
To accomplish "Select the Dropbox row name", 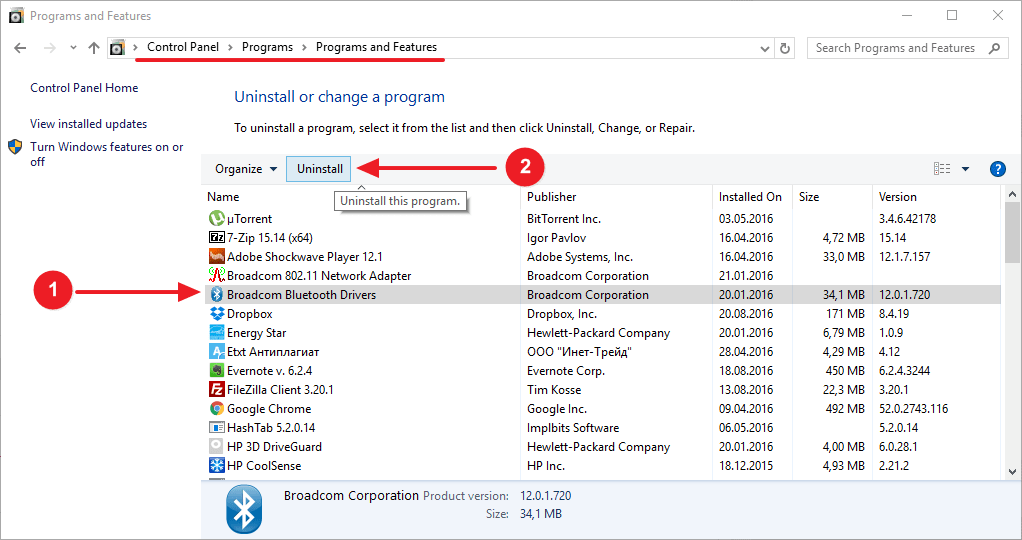I will click(250, 314).
